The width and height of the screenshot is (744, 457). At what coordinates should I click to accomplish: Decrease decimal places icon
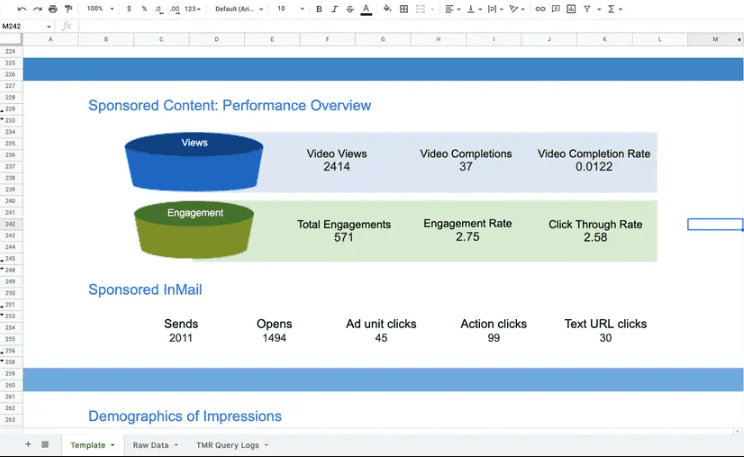point(159,9)
